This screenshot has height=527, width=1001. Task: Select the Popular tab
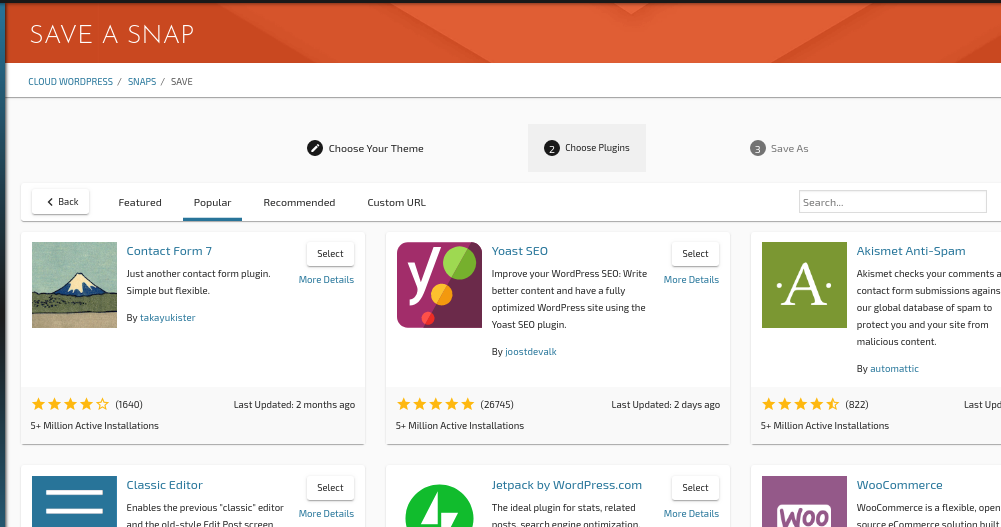tap(212, 202)
